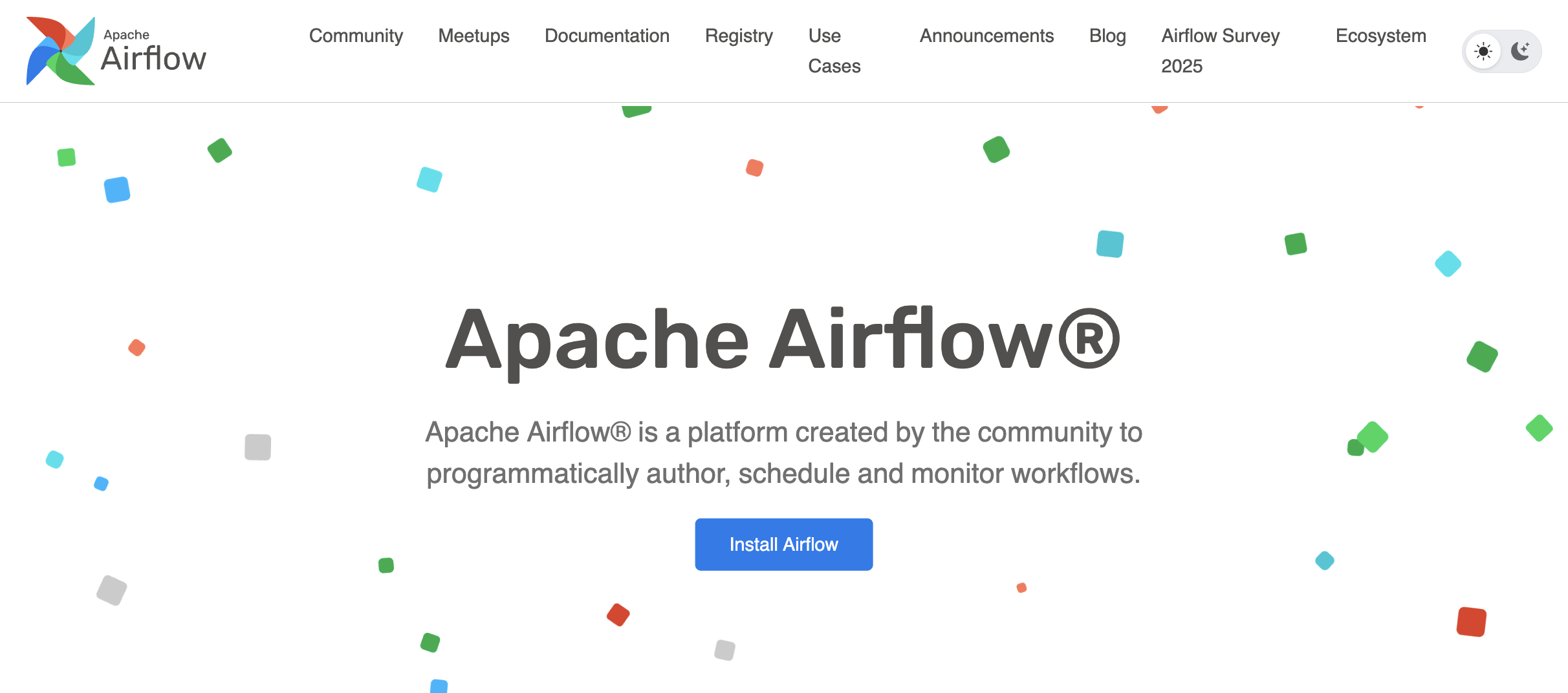Viewport: 1568px width, 693px height.
Task: Open the Blog link
Action: pos(1107,36)
